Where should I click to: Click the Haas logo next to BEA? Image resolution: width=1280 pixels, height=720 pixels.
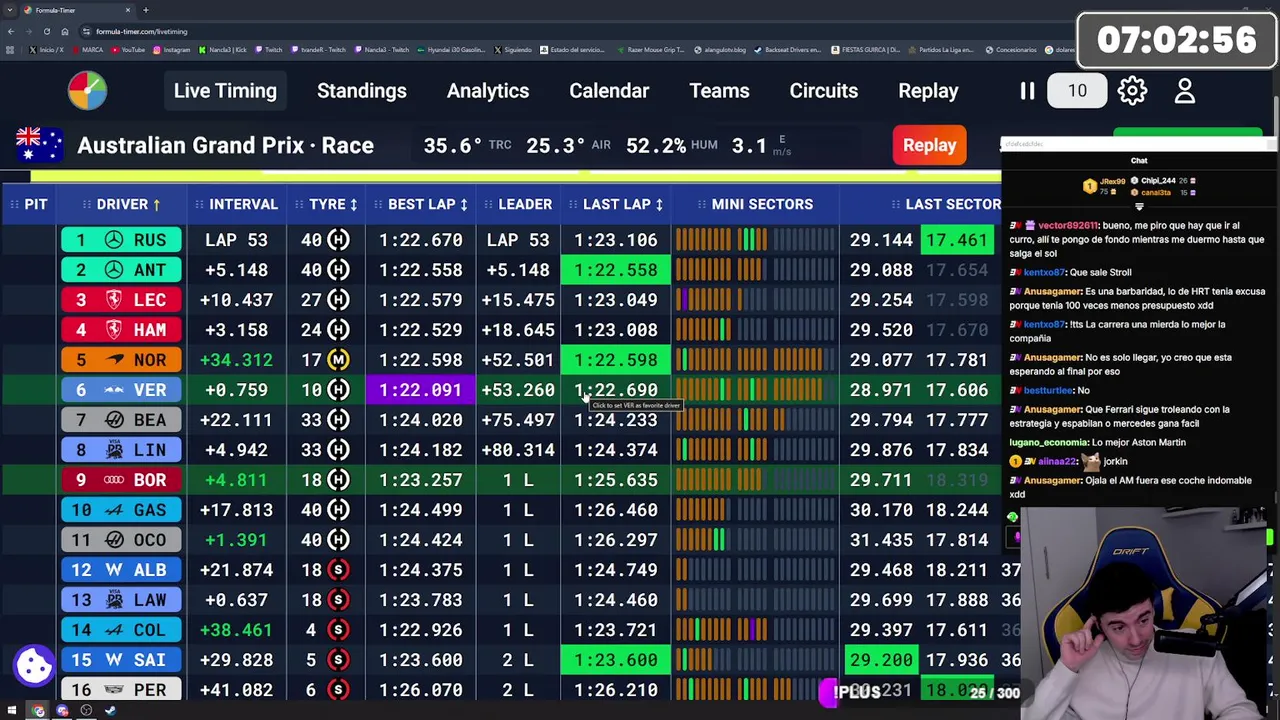tap(114, 420)
